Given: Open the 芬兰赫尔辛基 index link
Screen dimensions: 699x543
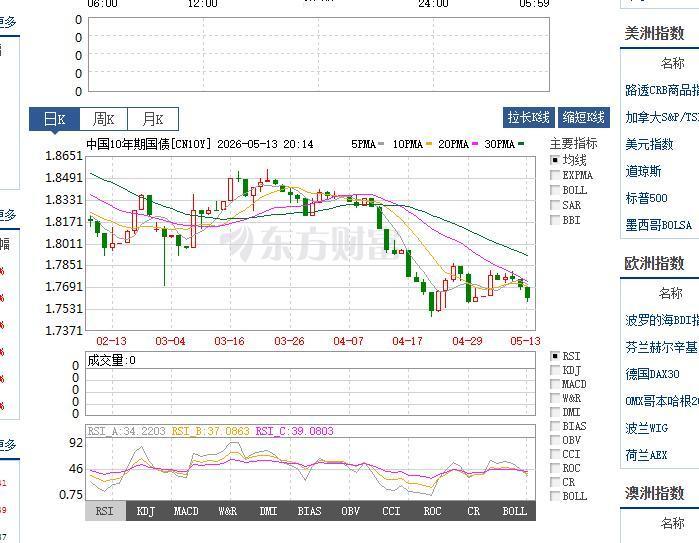Looking at the screenshot, I should pos(662,347).
